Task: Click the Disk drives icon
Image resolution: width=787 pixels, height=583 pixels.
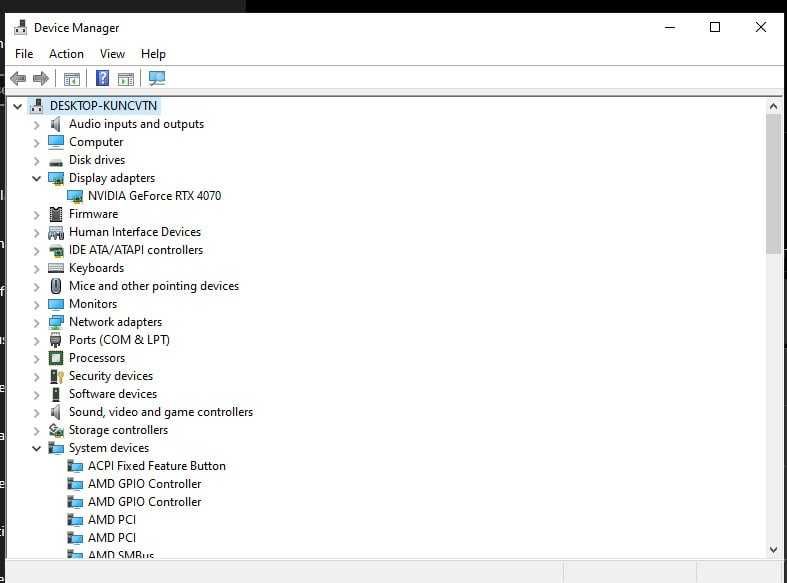Action: coord(56,161)
